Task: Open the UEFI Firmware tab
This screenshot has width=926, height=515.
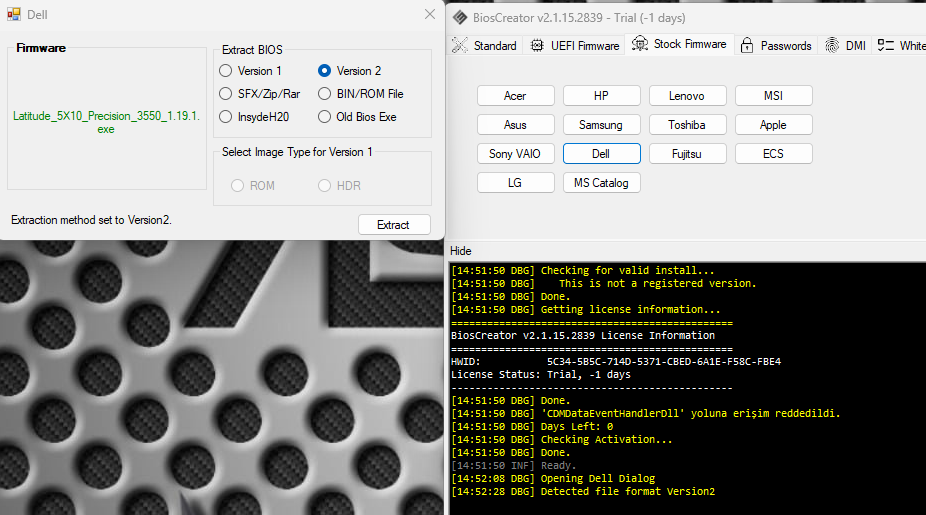Action: pyautogui.click(x=584, y=45)
